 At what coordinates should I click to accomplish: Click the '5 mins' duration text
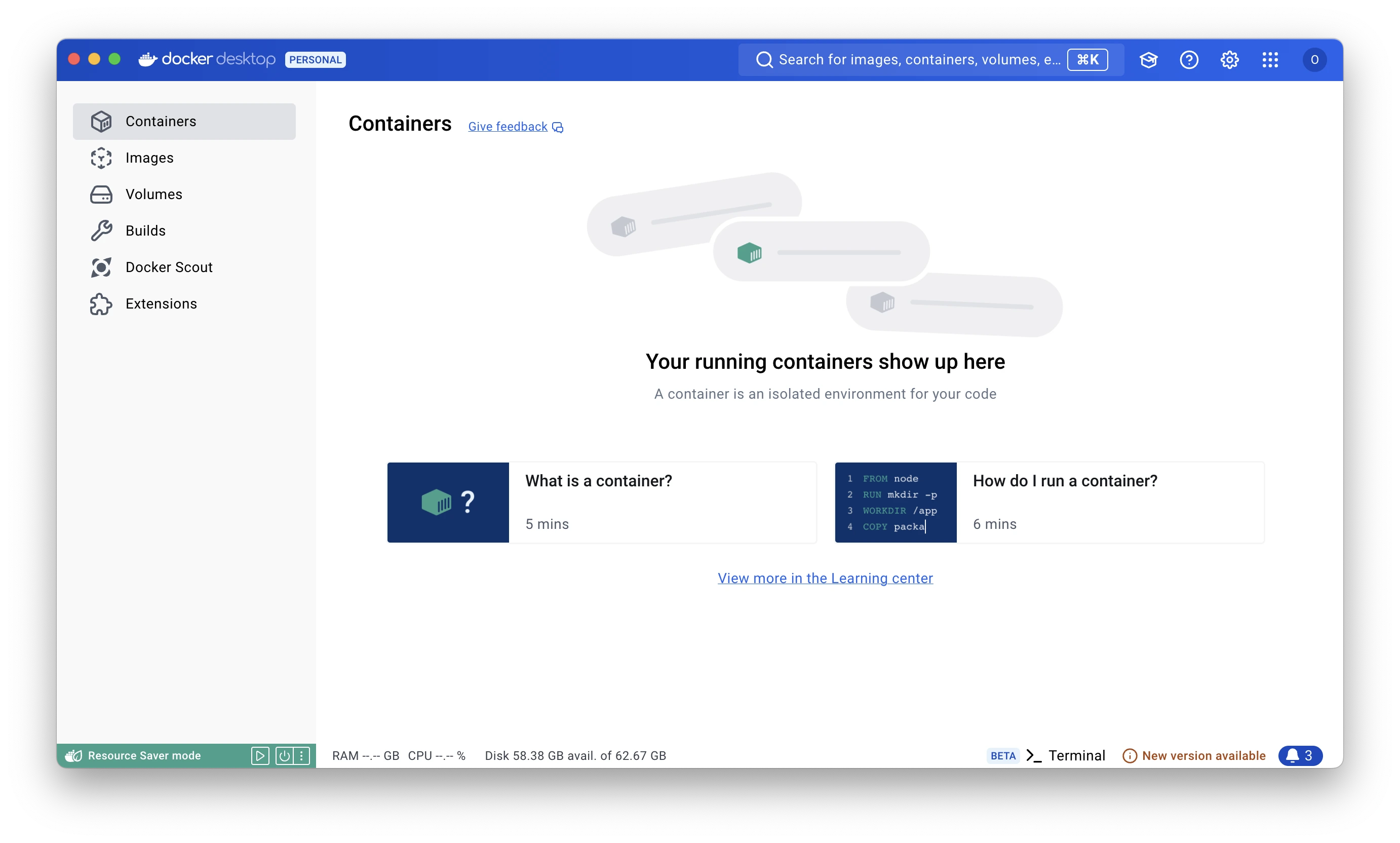click(547, 524)
